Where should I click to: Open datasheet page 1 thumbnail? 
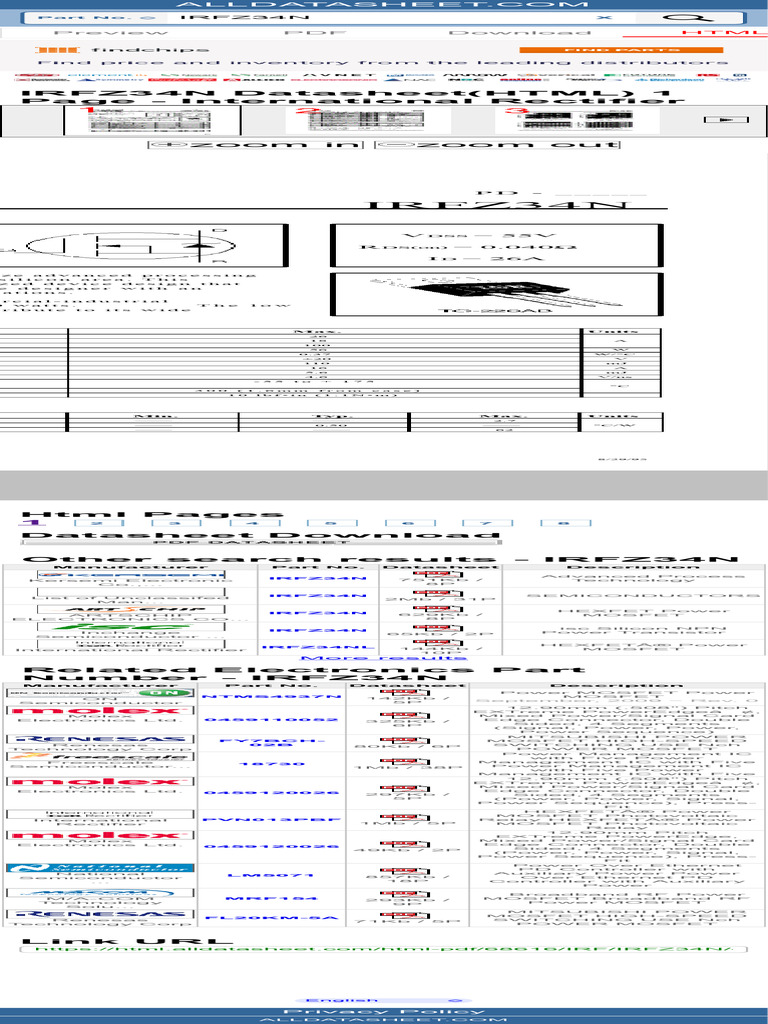click(x=152, y=120)
